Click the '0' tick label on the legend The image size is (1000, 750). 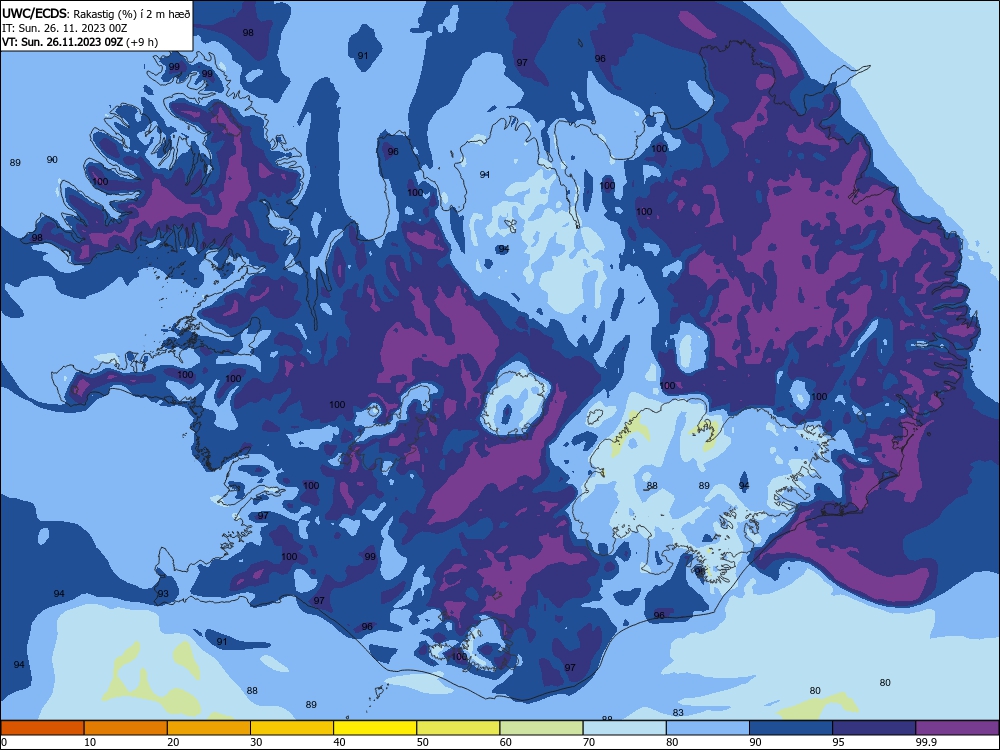(4, 742)
